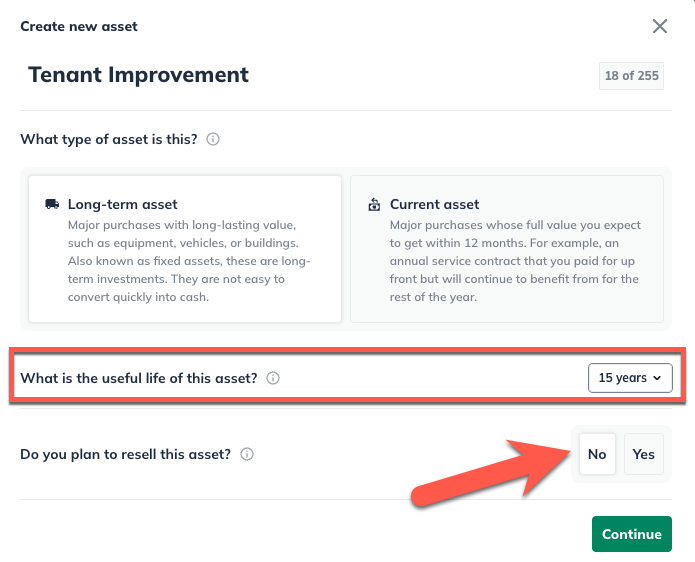This screenshot has height=562, width=695.
Task: Open the 15 years useful life dropdown
Action: pyautogui.click(x=630, y=378)
